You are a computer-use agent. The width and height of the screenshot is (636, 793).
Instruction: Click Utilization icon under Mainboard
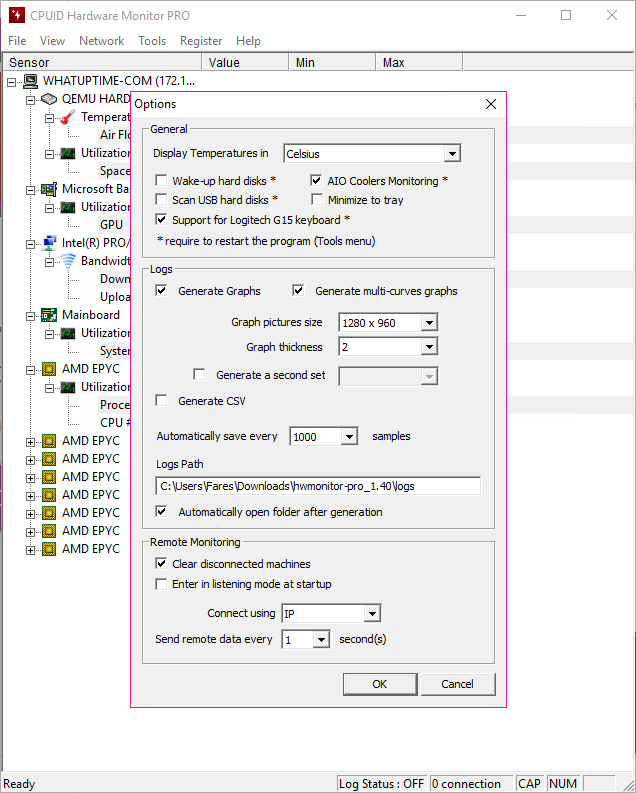click(68, 333)
